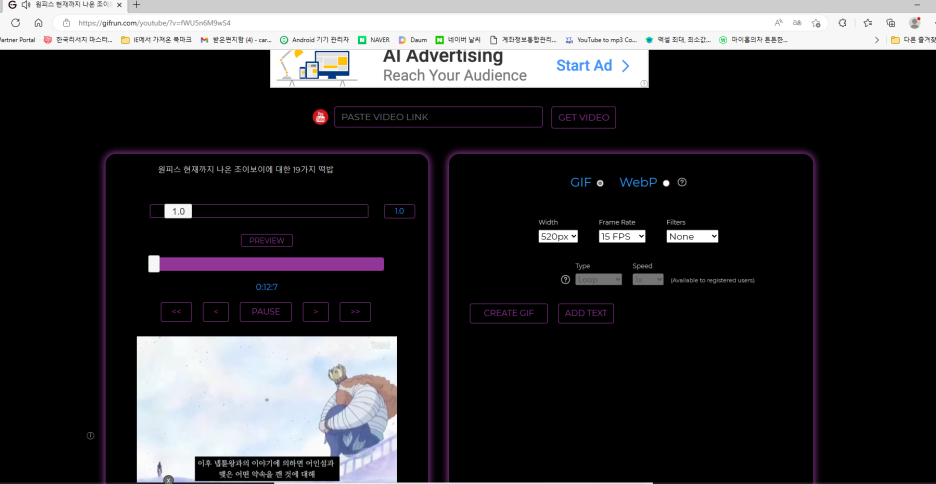Click the step back < button

[x=215, y=312]
